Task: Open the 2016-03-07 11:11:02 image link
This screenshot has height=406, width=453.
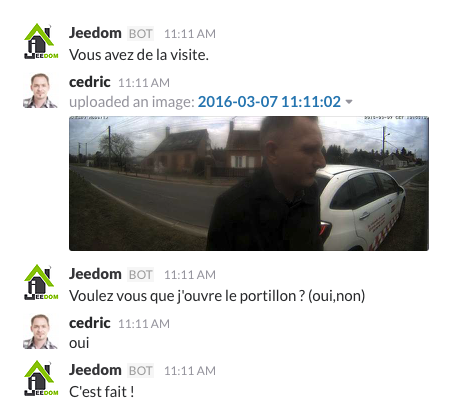Action: coord(269,102)
